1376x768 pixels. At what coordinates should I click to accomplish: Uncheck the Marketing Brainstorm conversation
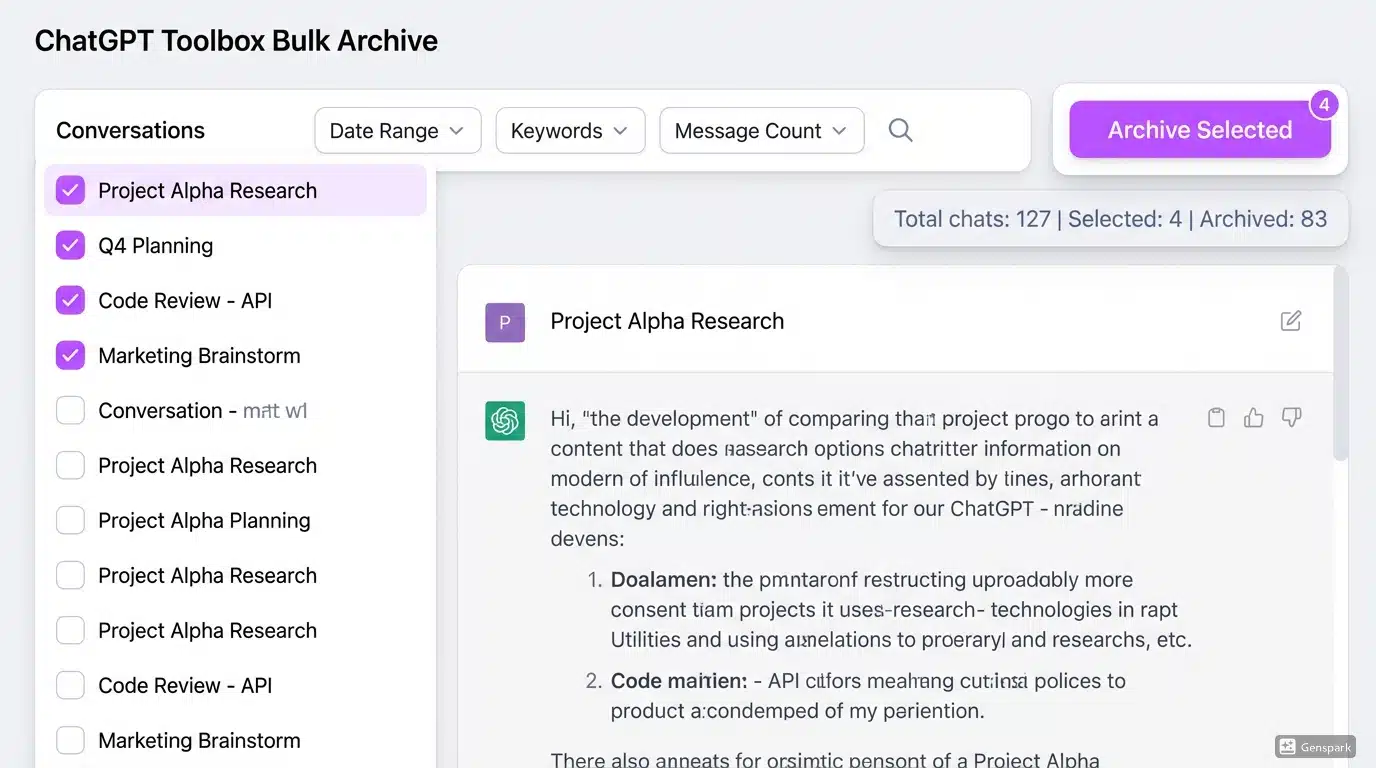click(69, 355)
